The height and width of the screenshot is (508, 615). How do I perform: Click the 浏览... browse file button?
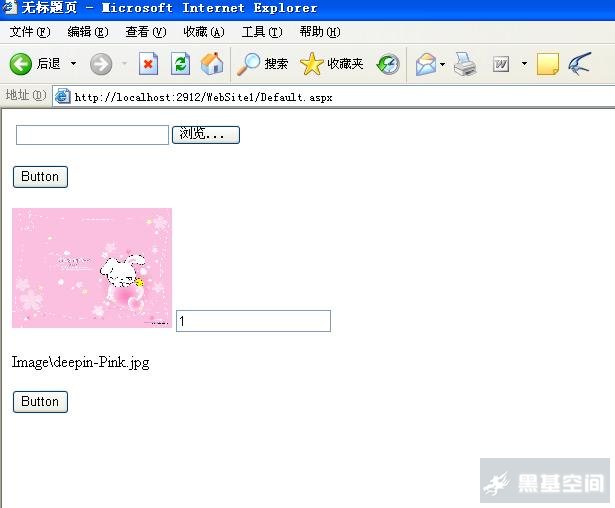206,135
